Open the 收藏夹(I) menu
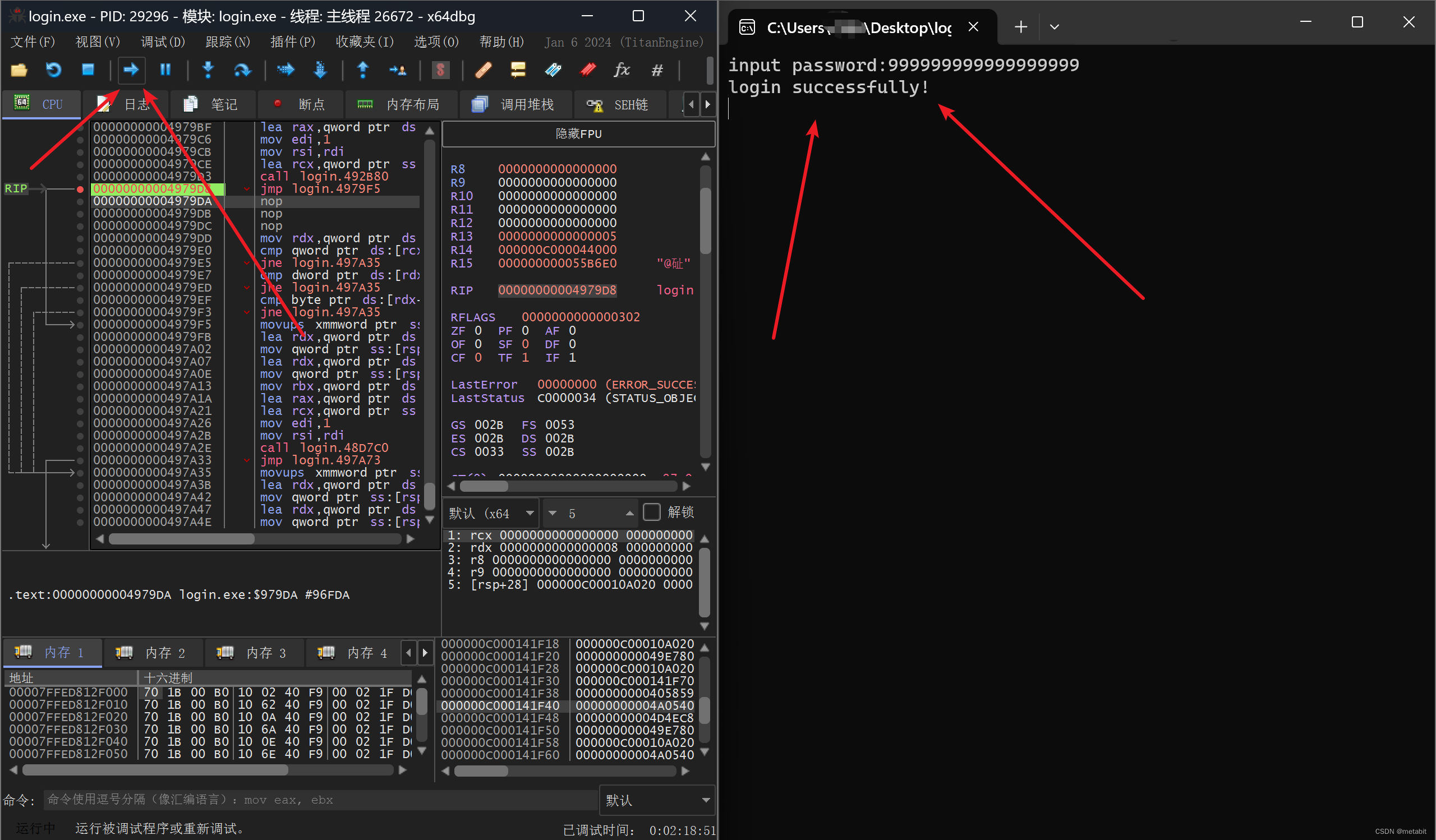1436x840 pixels. pyautogui.click(x=365, y=42)
